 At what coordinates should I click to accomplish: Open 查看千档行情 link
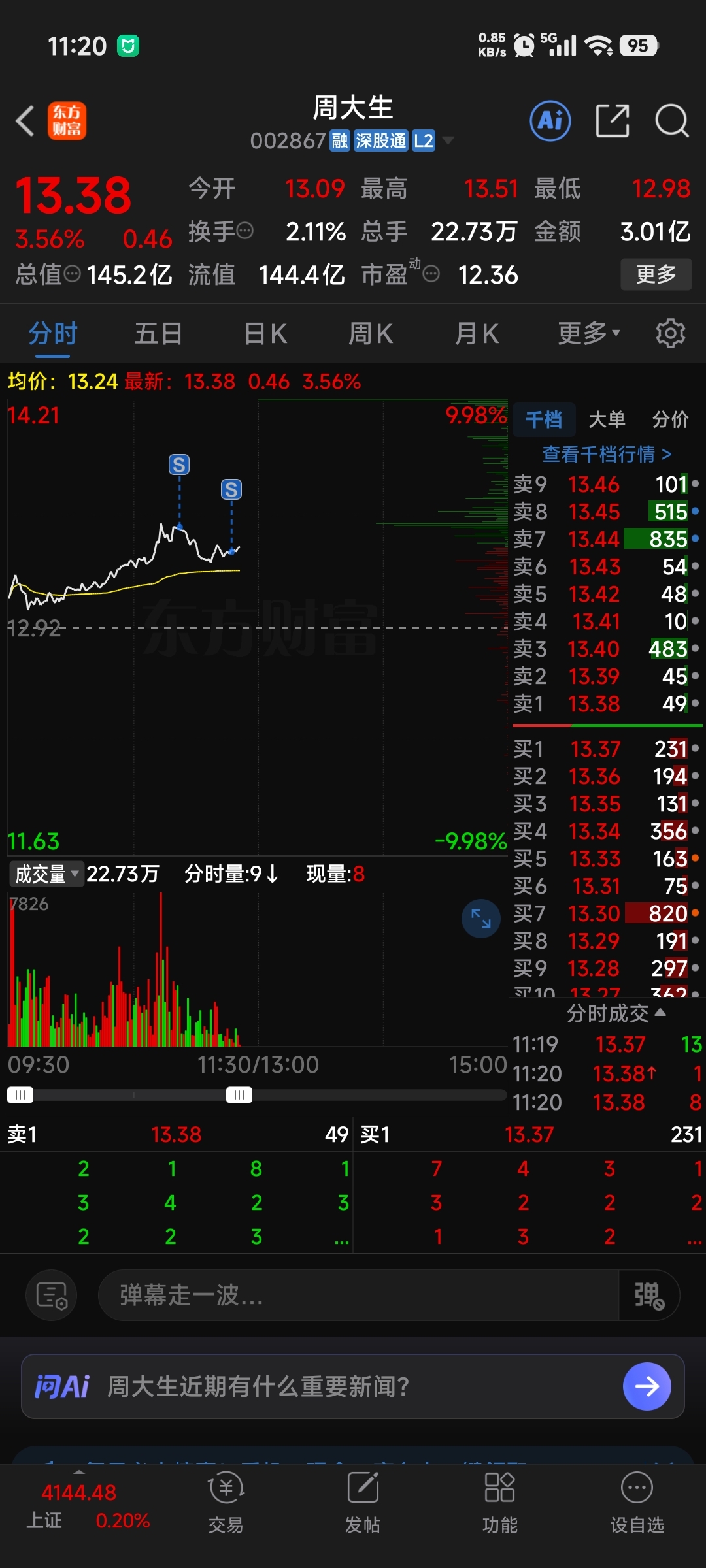coord(607,453)
